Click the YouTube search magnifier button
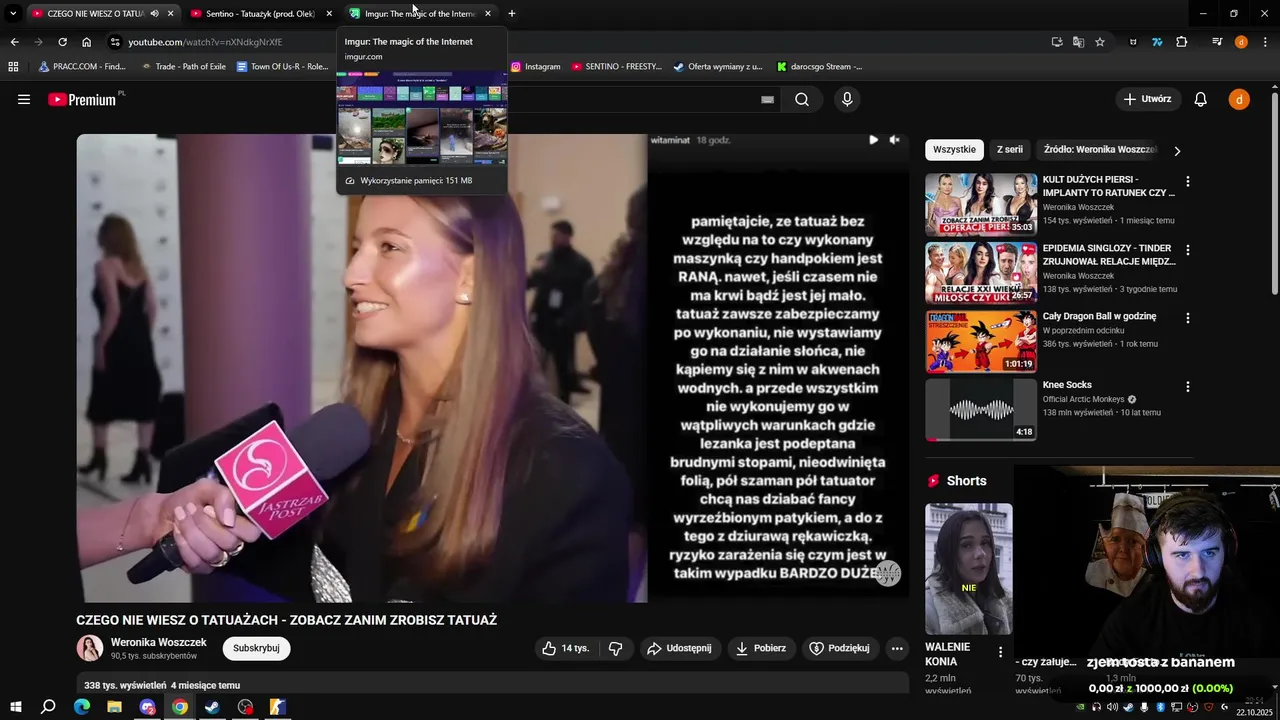 pyautogui.click(x=802, y=99)
